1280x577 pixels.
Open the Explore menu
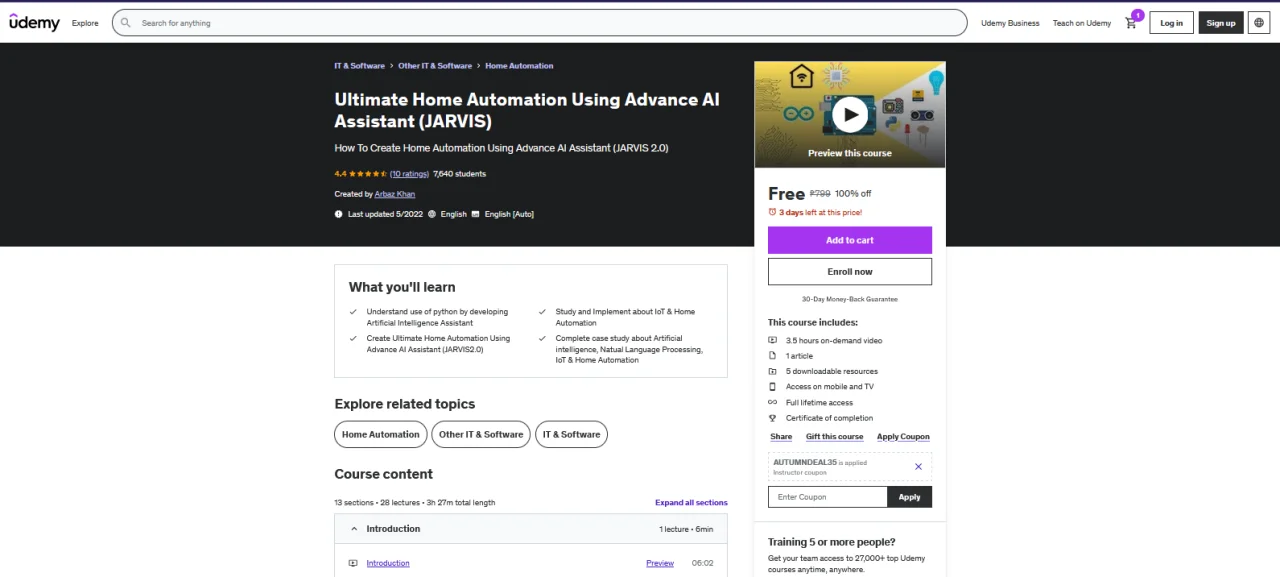(x=85, y=23)
